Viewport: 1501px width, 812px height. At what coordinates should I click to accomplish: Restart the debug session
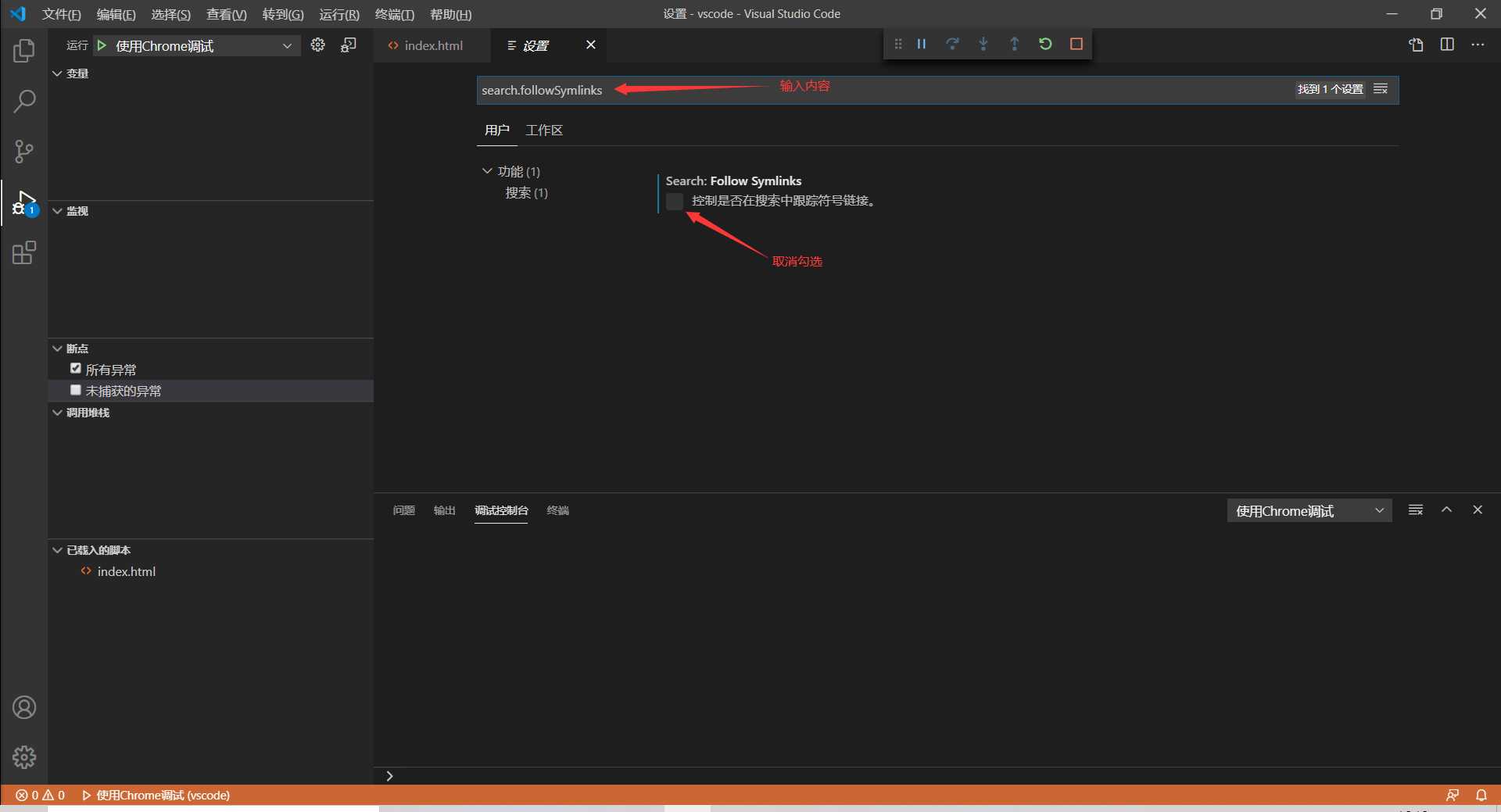(1045, 44)
